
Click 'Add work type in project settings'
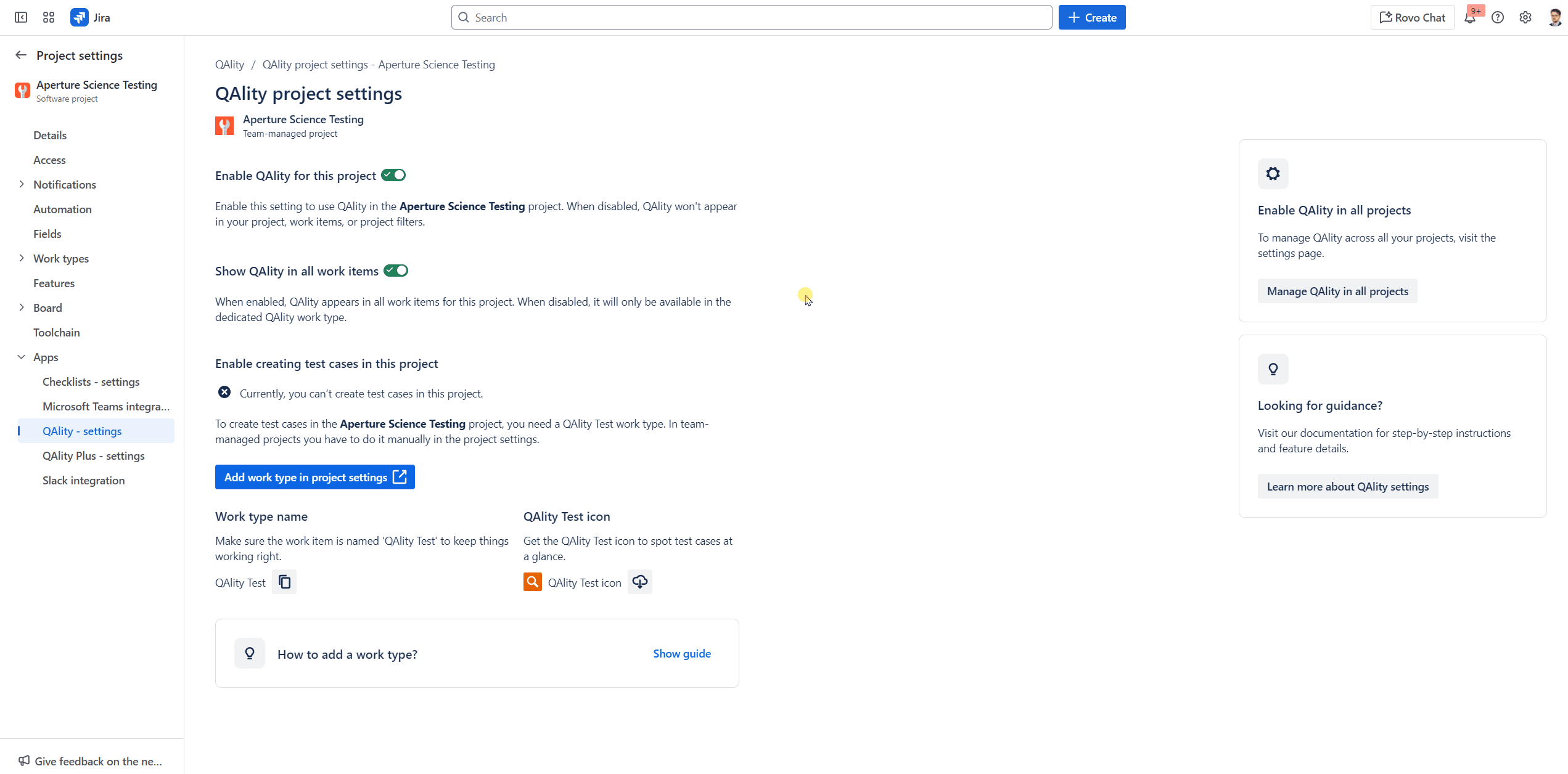pos(315,477)
